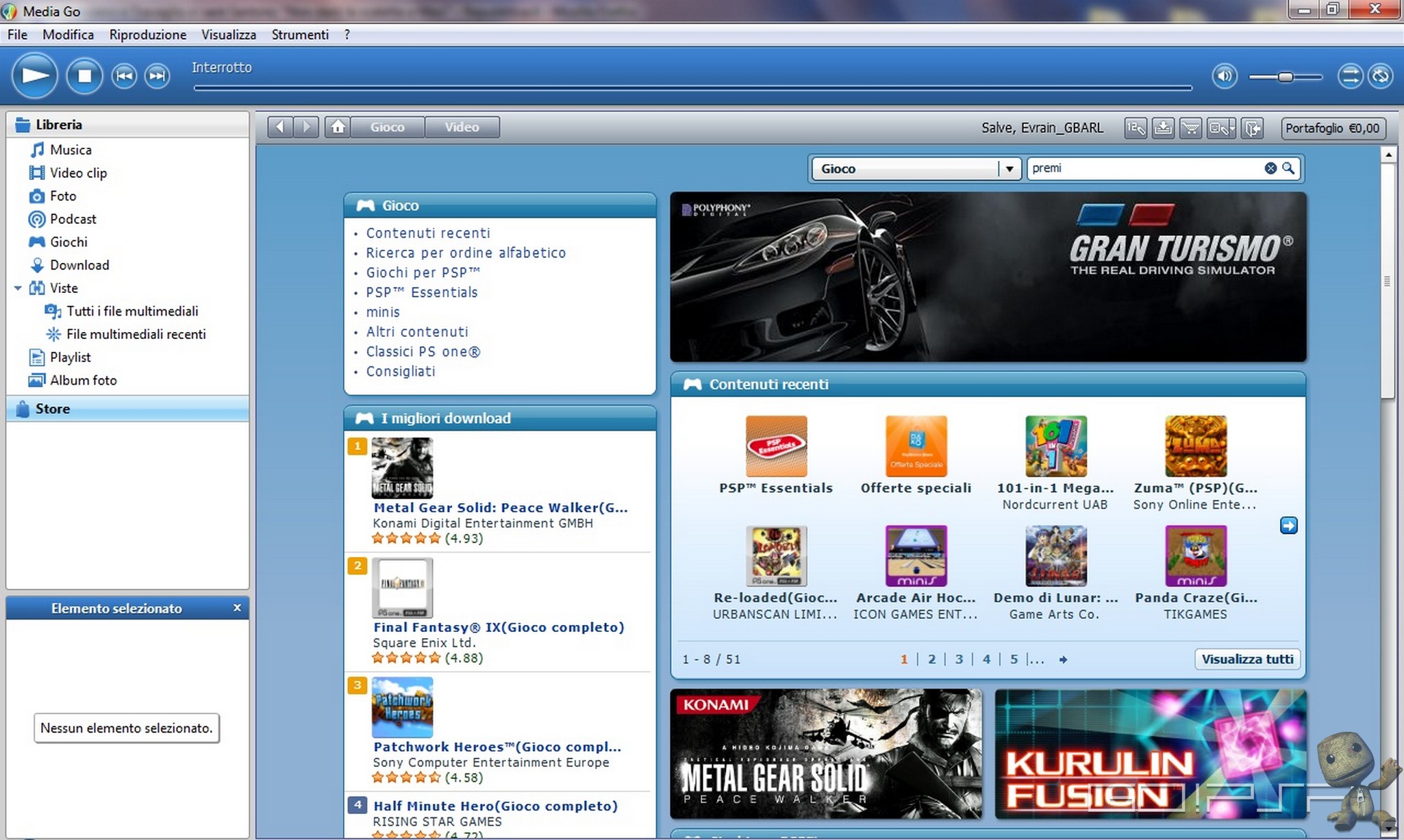Open the Visualizza menu
Image resolution: width=1404 pixels, height=840 pixels.
228,34
